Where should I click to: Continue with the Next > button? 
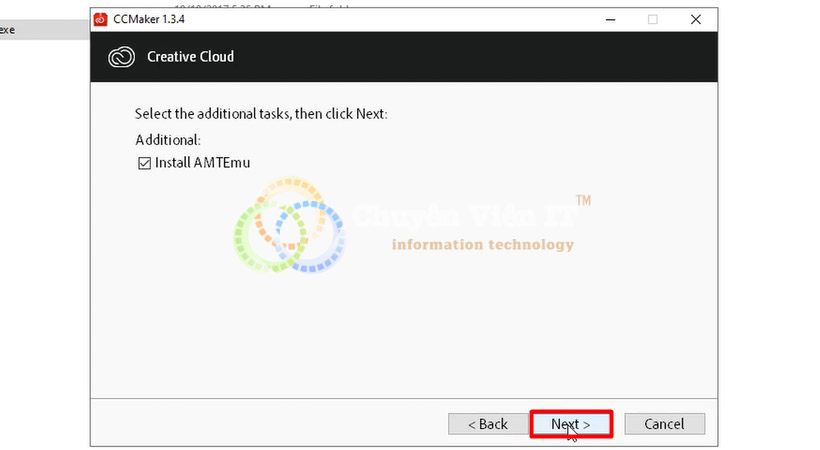571,424
